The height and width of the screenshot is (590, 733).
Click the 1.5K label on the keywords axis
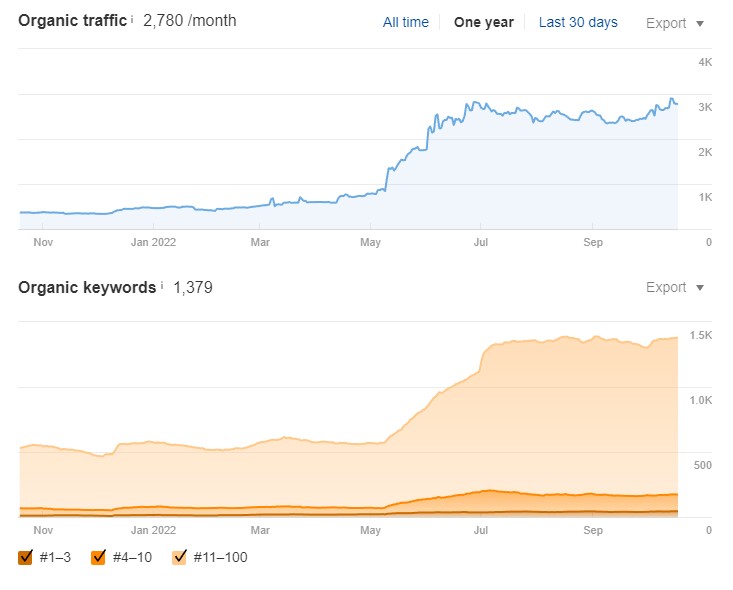coord(700,336)
